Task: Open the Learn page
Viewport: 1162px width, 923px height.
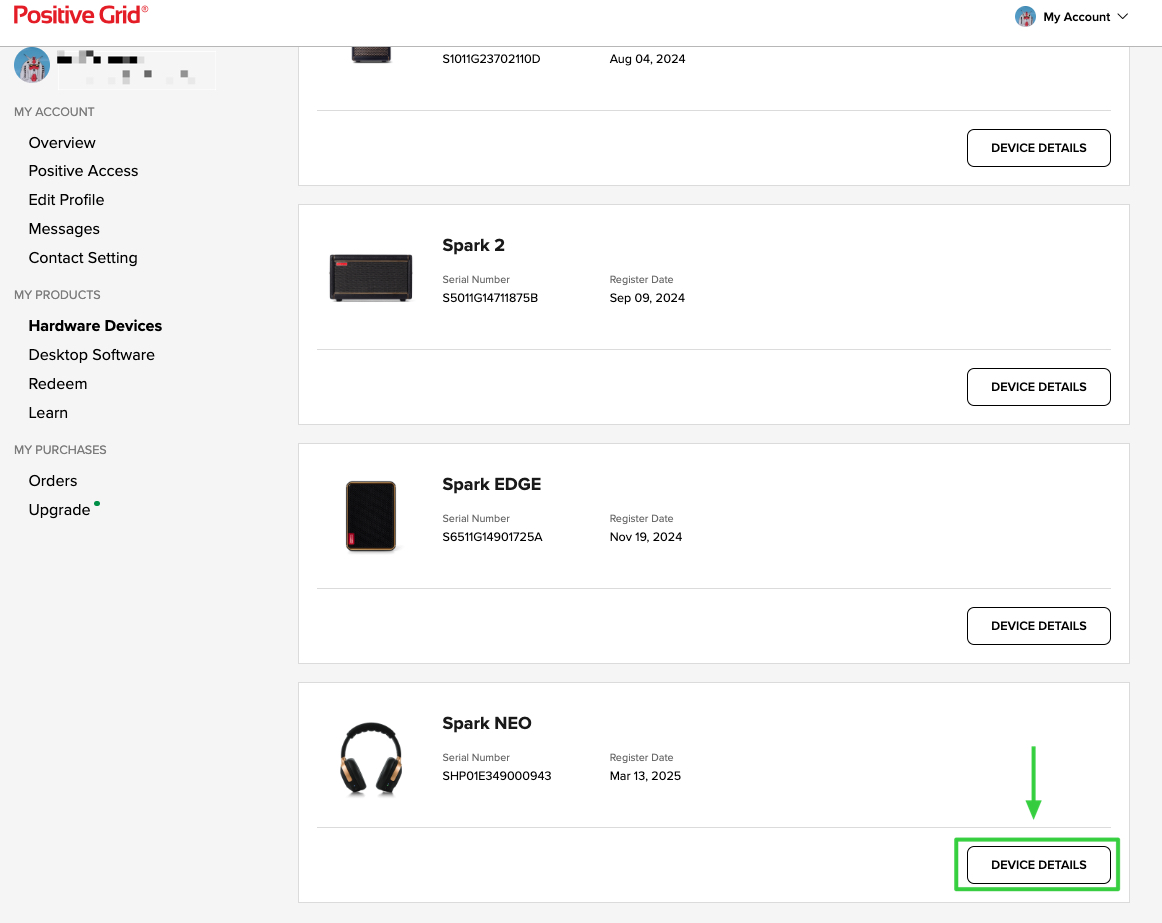Action: pos(48,412)
